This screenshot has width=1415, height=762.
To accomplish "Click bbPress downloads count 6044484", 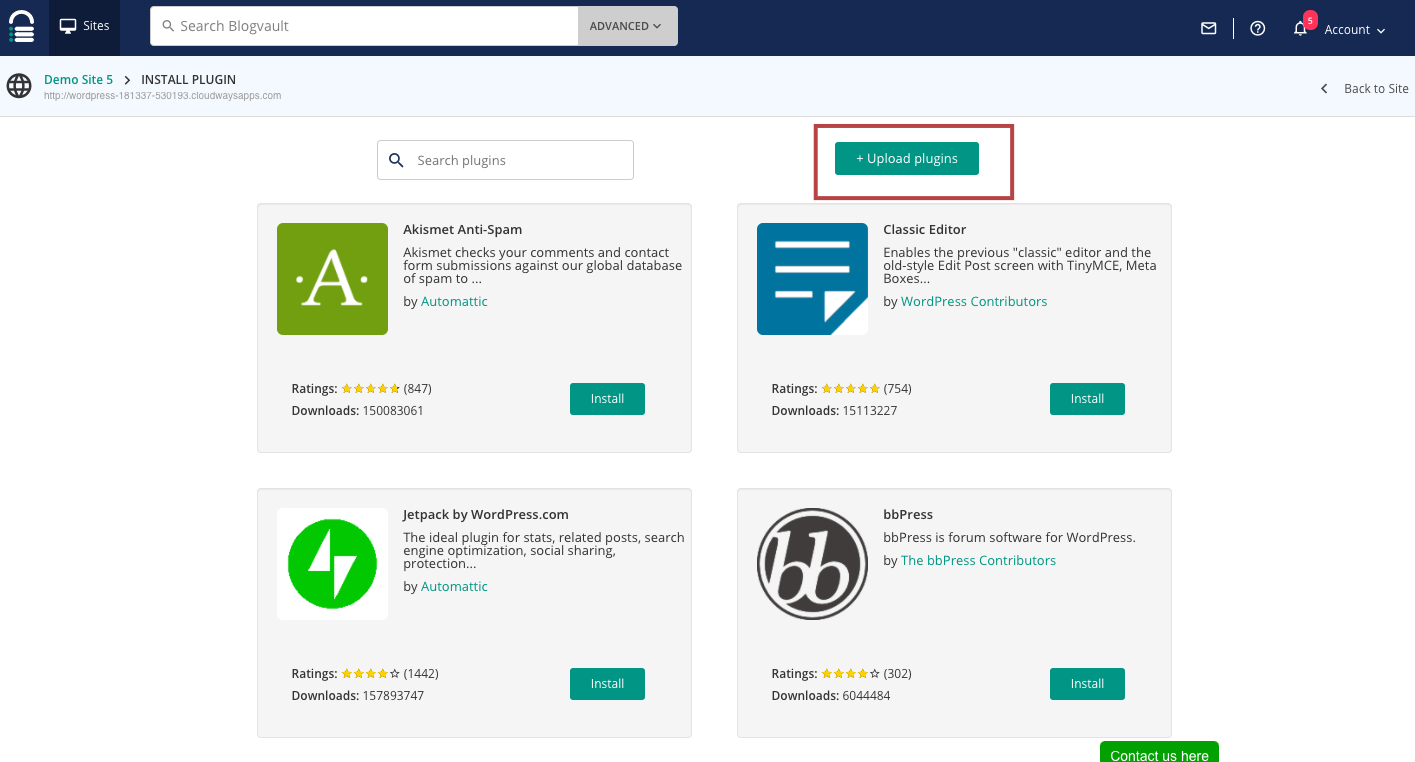I will 866,695.
